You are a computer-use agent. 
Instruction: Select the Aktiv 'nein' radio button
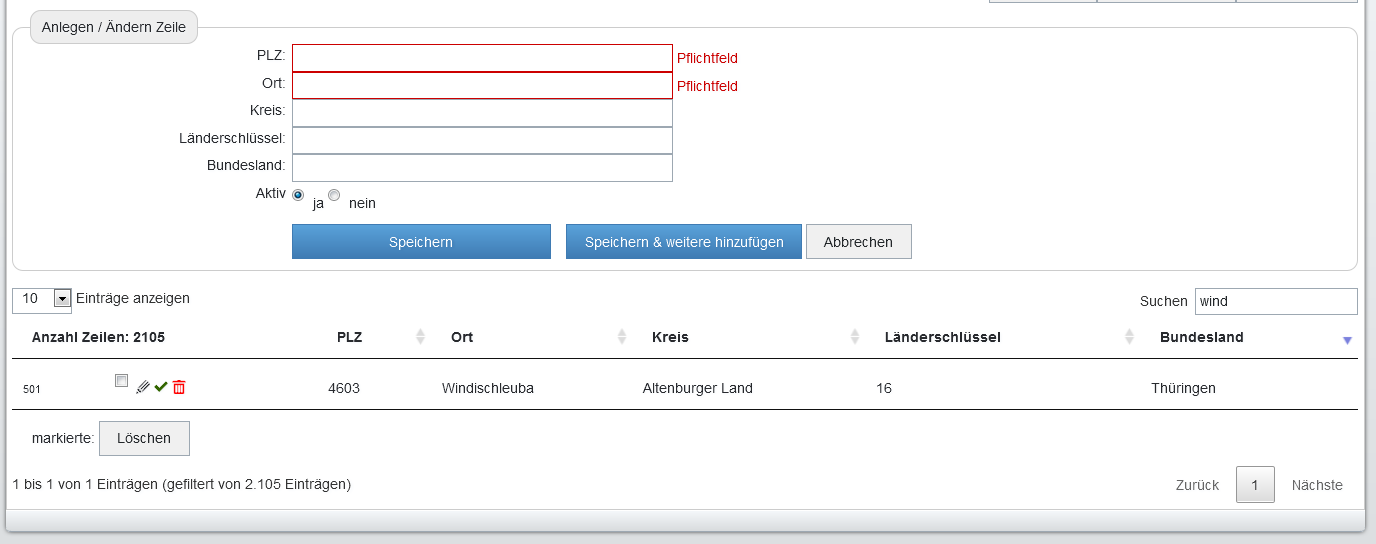[334, 195]
